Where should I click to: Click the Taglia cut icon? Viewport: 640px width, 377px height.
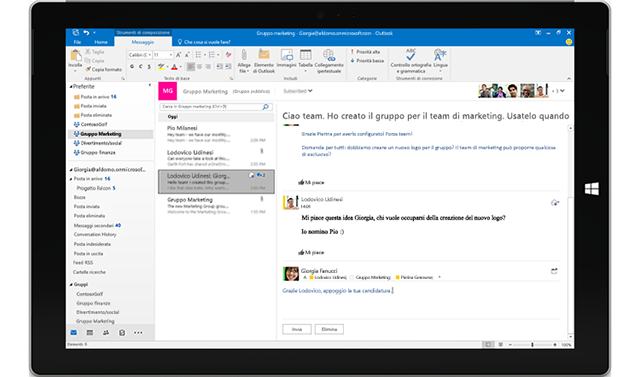[x=88, y=52]
